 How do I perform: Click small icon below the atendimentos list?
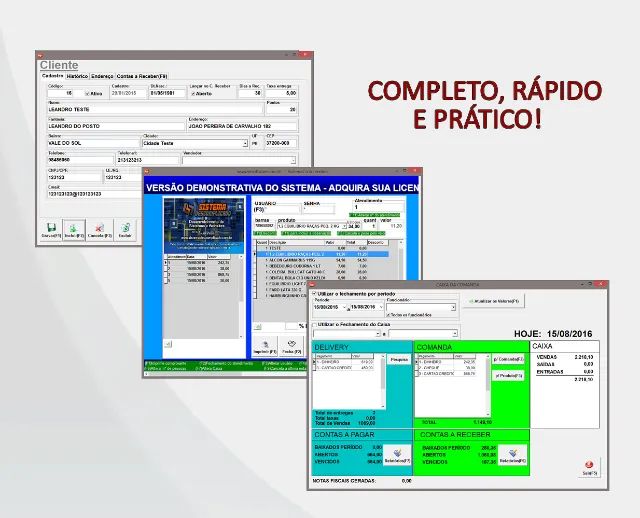168,344
